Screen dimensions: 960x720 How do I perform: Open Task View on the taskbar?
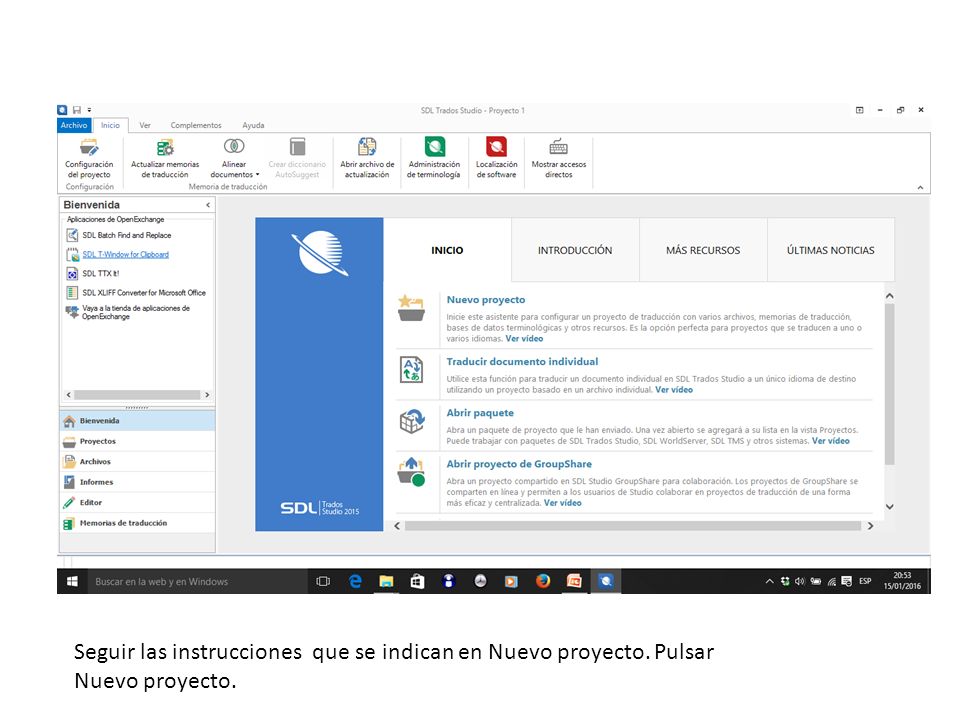[x=323, y=581]
